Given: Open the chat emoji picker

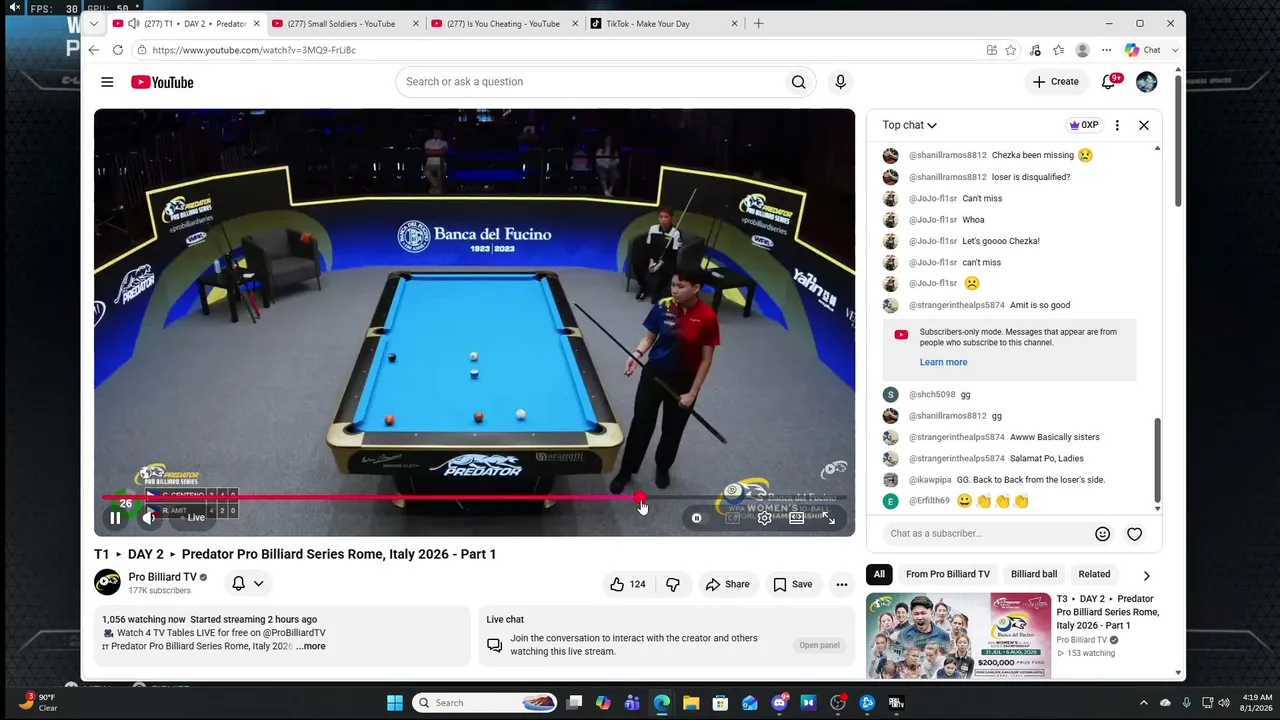Looking at the screenshot, I should pyautogui.click(x=1102, y=534).
